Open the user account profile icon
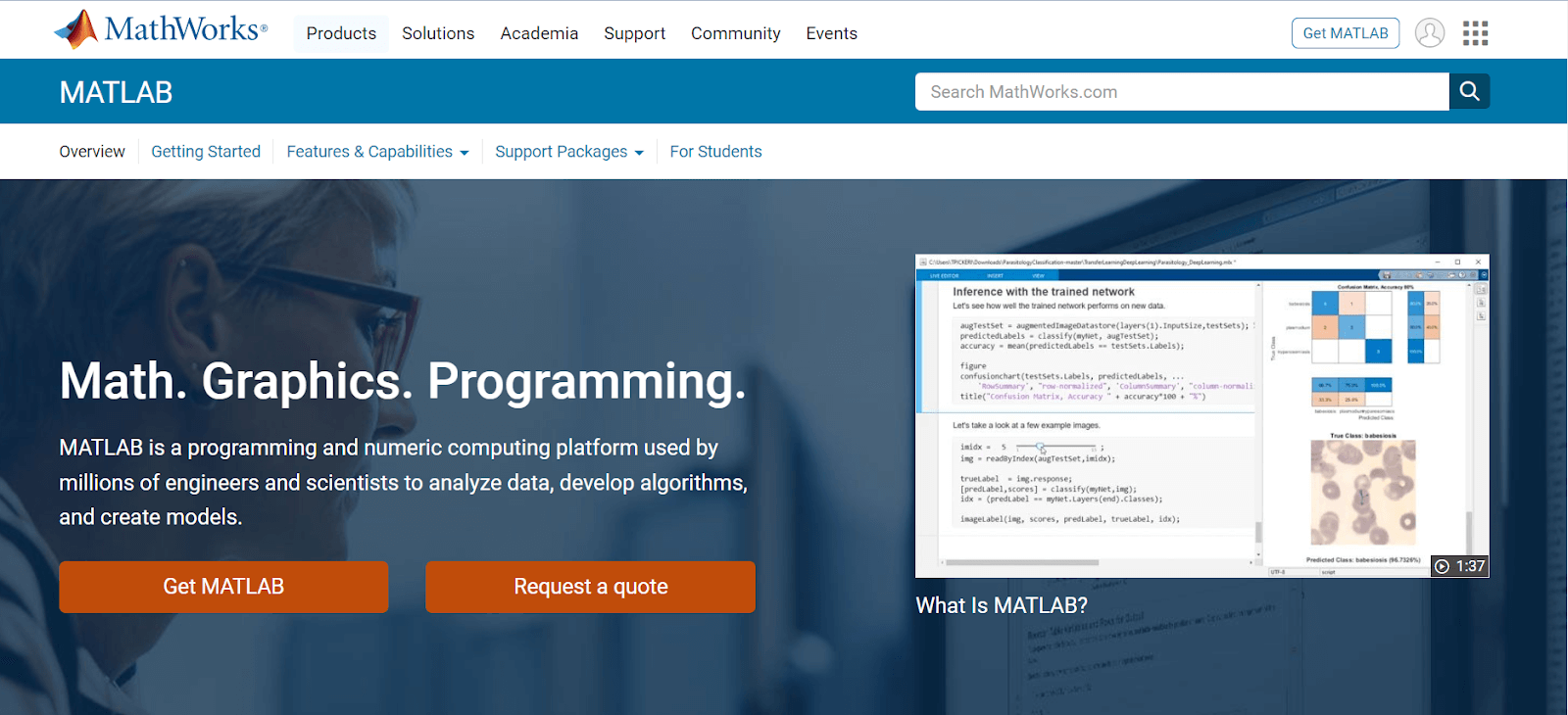The height and width of the screenshot is (715, 1568). tap(1430, 33)
